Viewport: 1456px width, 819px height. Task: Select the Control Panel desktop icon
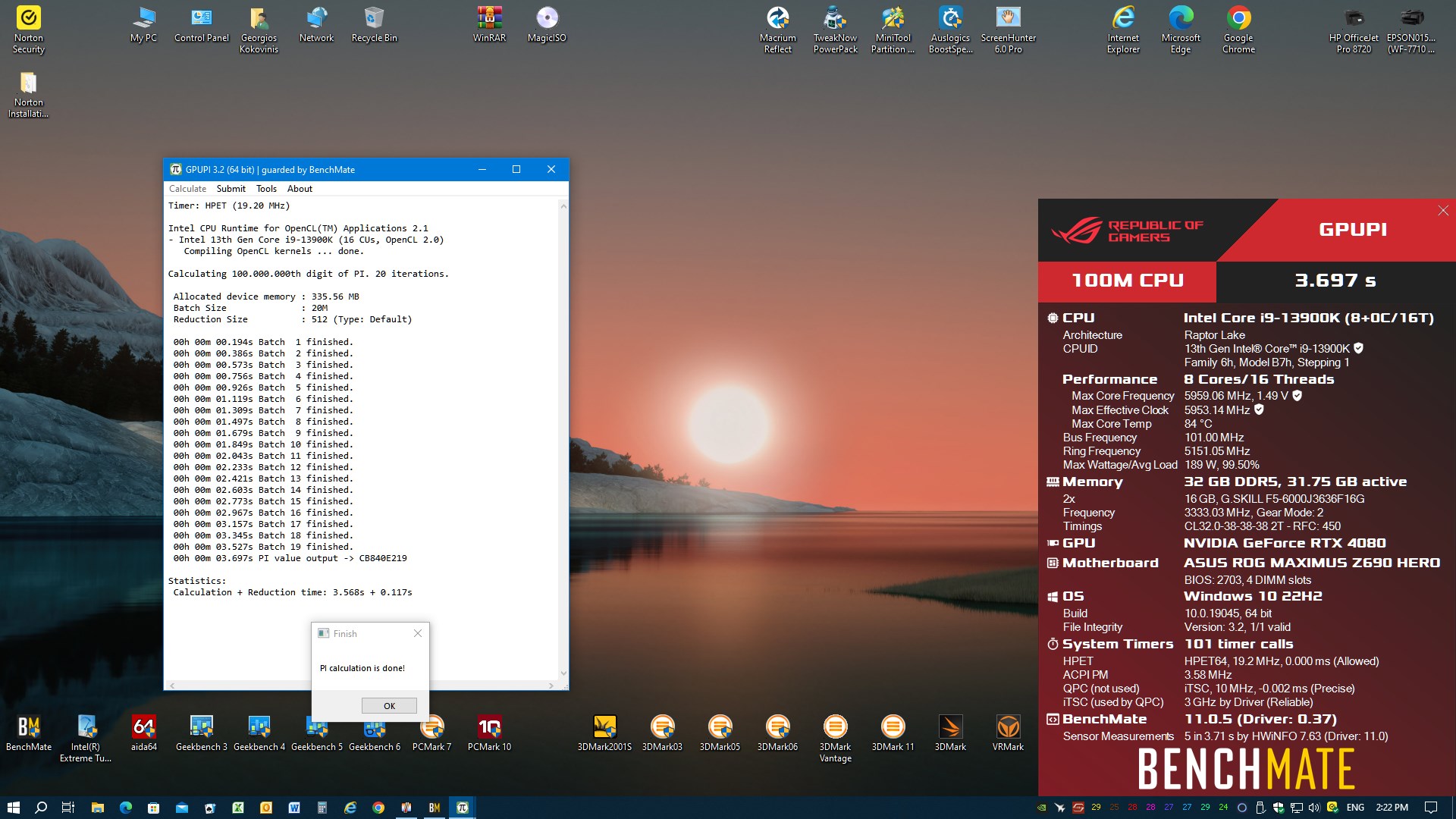click(x=201, y=24)
